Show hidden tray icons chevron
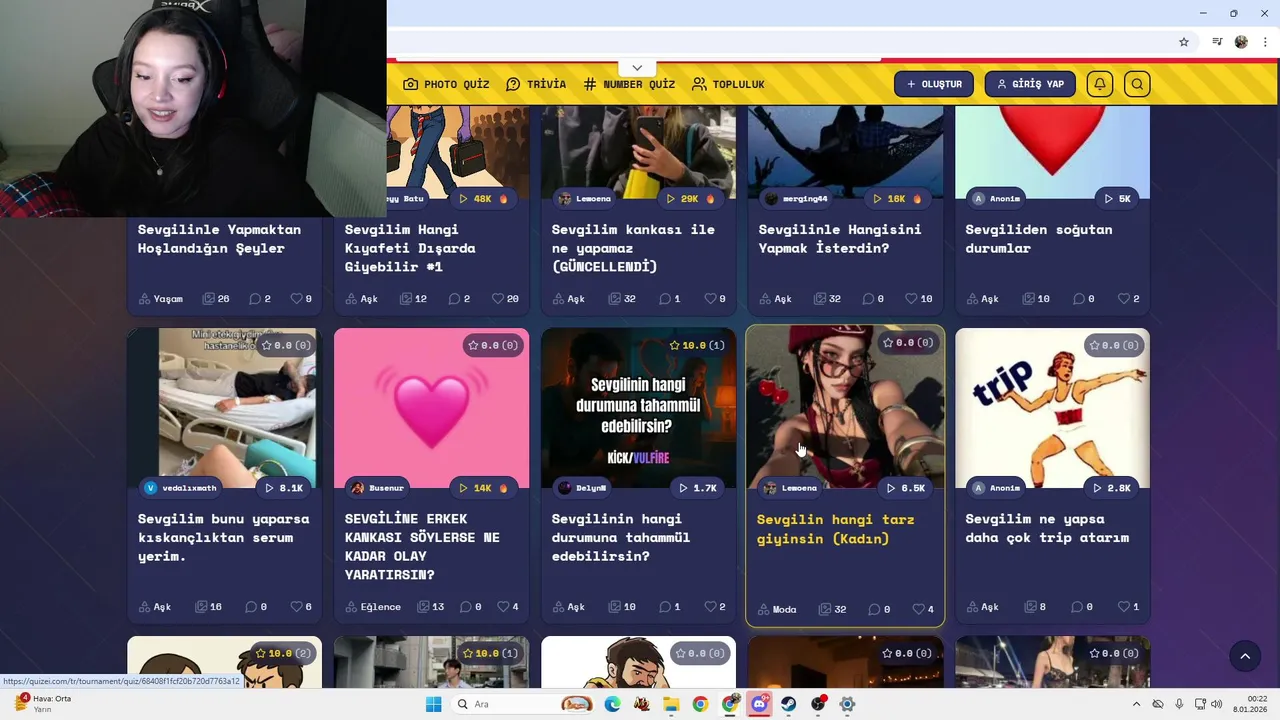This screenshot has height=720, width=1280. [1136, 704]
